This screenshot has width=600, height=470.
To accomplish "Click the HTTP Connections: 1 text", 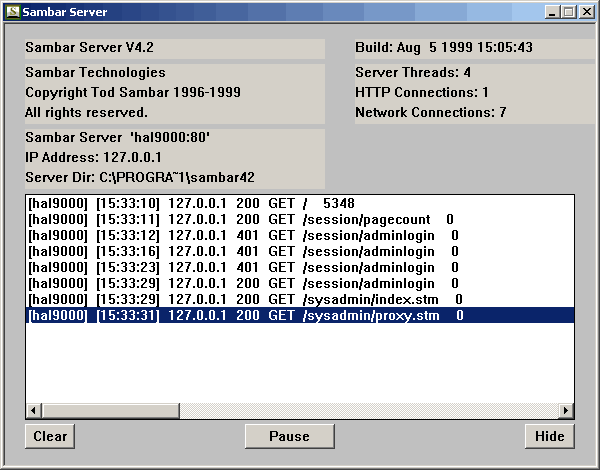I will pyautogui.click(x=422, y=92).
